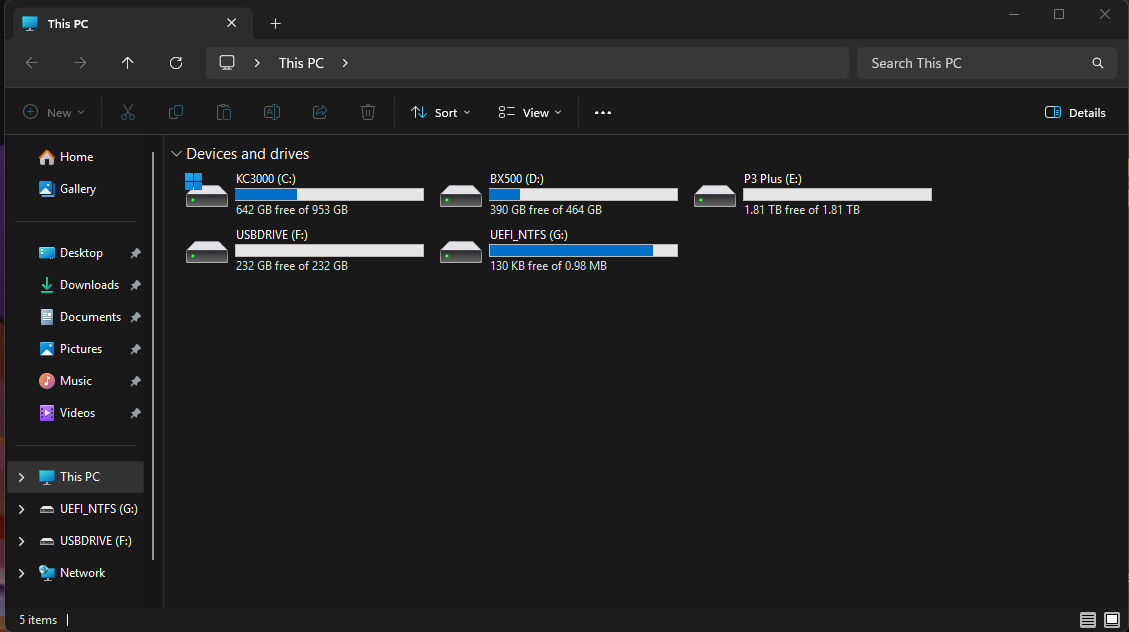1129x632 pixels.
Task: Select the USBDRIVE (F:) drive icon in main pane
Action: (x=207, y=251)
